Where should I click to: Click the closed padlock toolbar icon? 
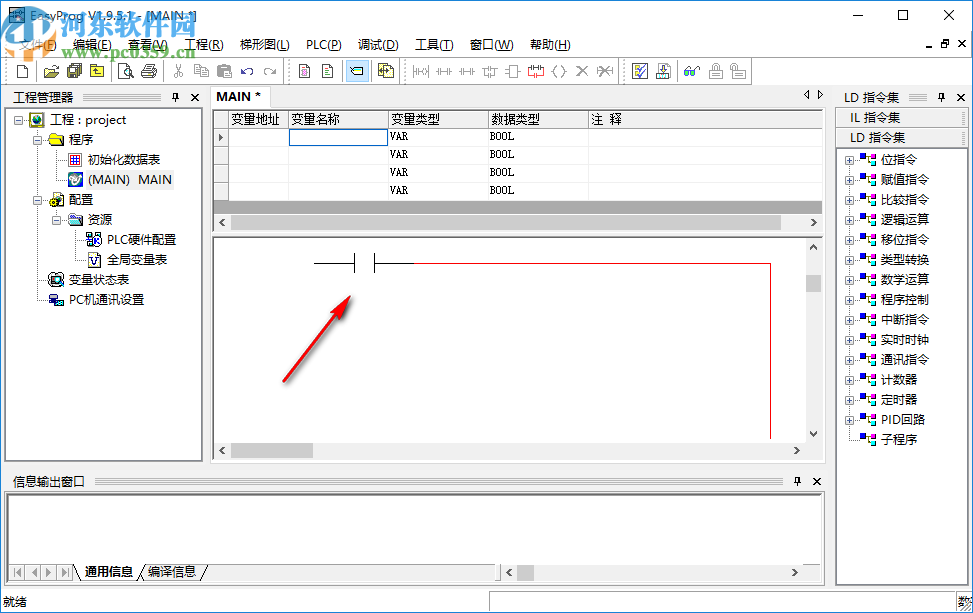tap(715, 71)
